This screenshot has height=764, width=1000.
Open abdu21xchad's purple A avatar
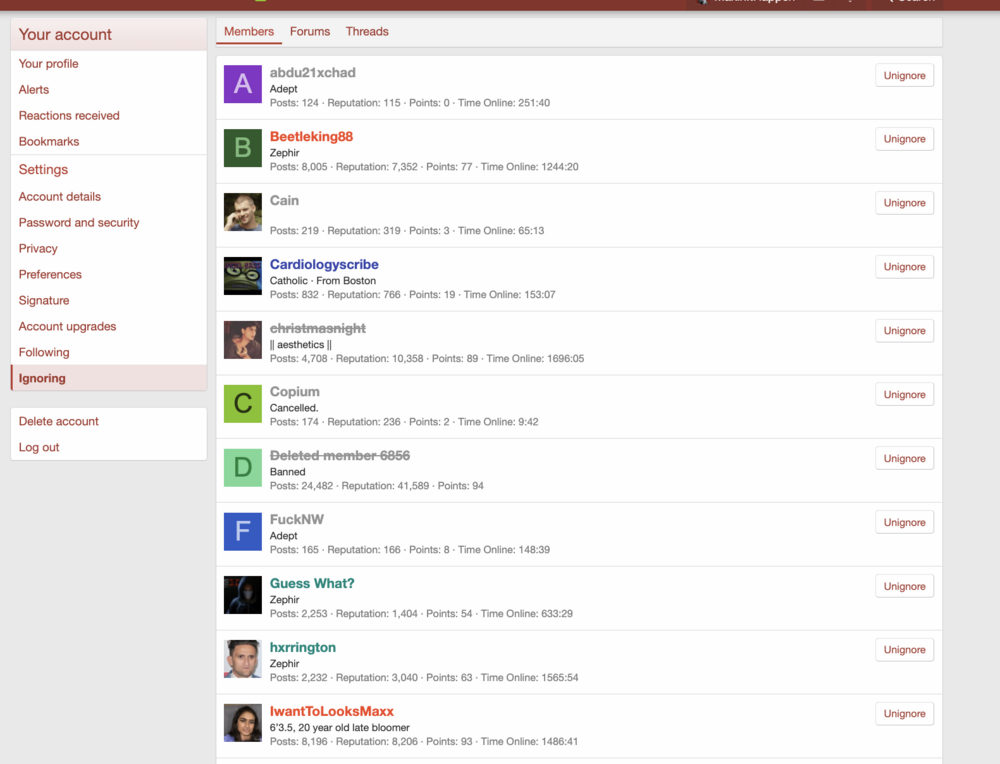point(242,84)
